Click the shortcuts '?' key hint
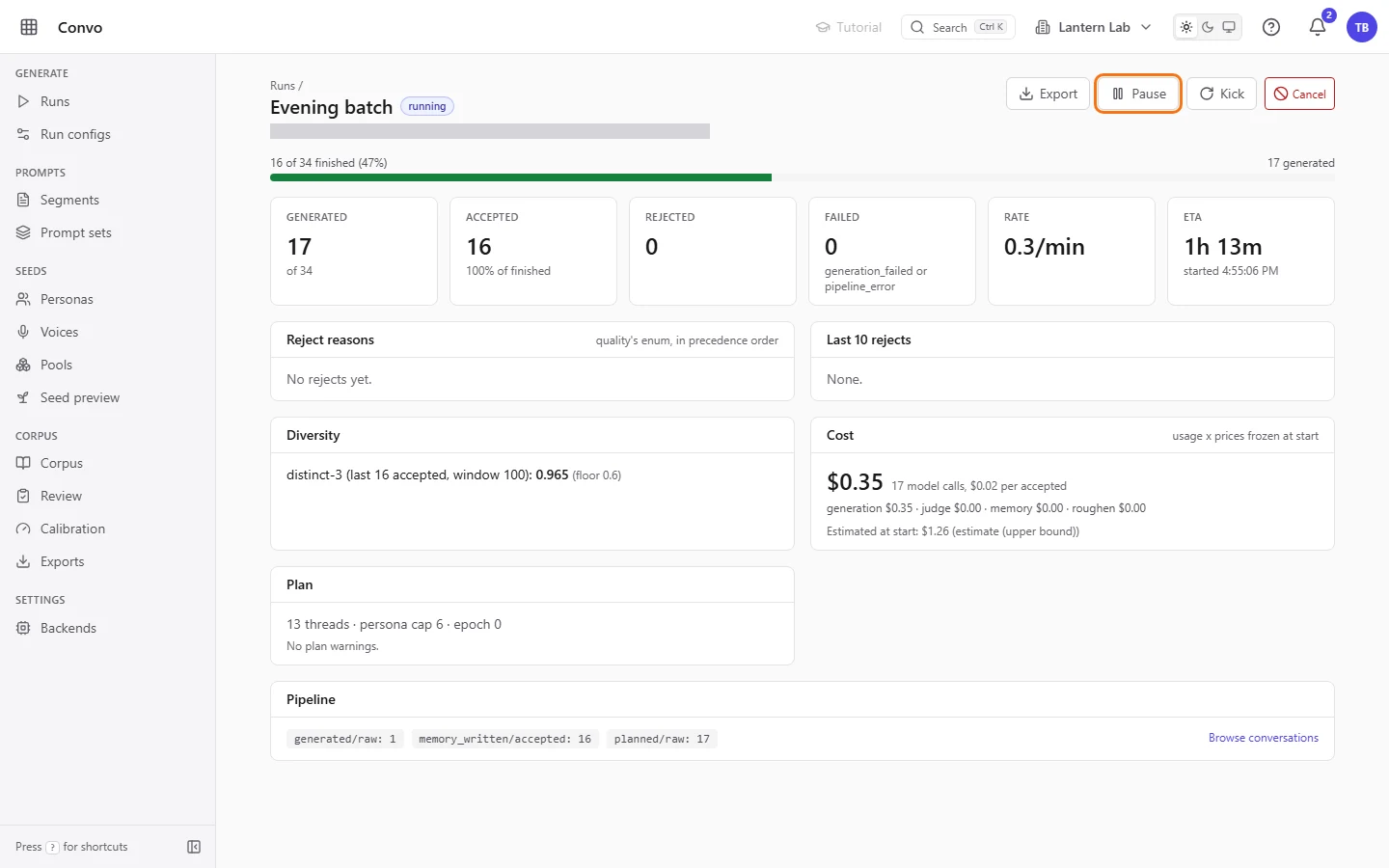The width and height of the screenshot is (1389, 868). click(53, 847)
